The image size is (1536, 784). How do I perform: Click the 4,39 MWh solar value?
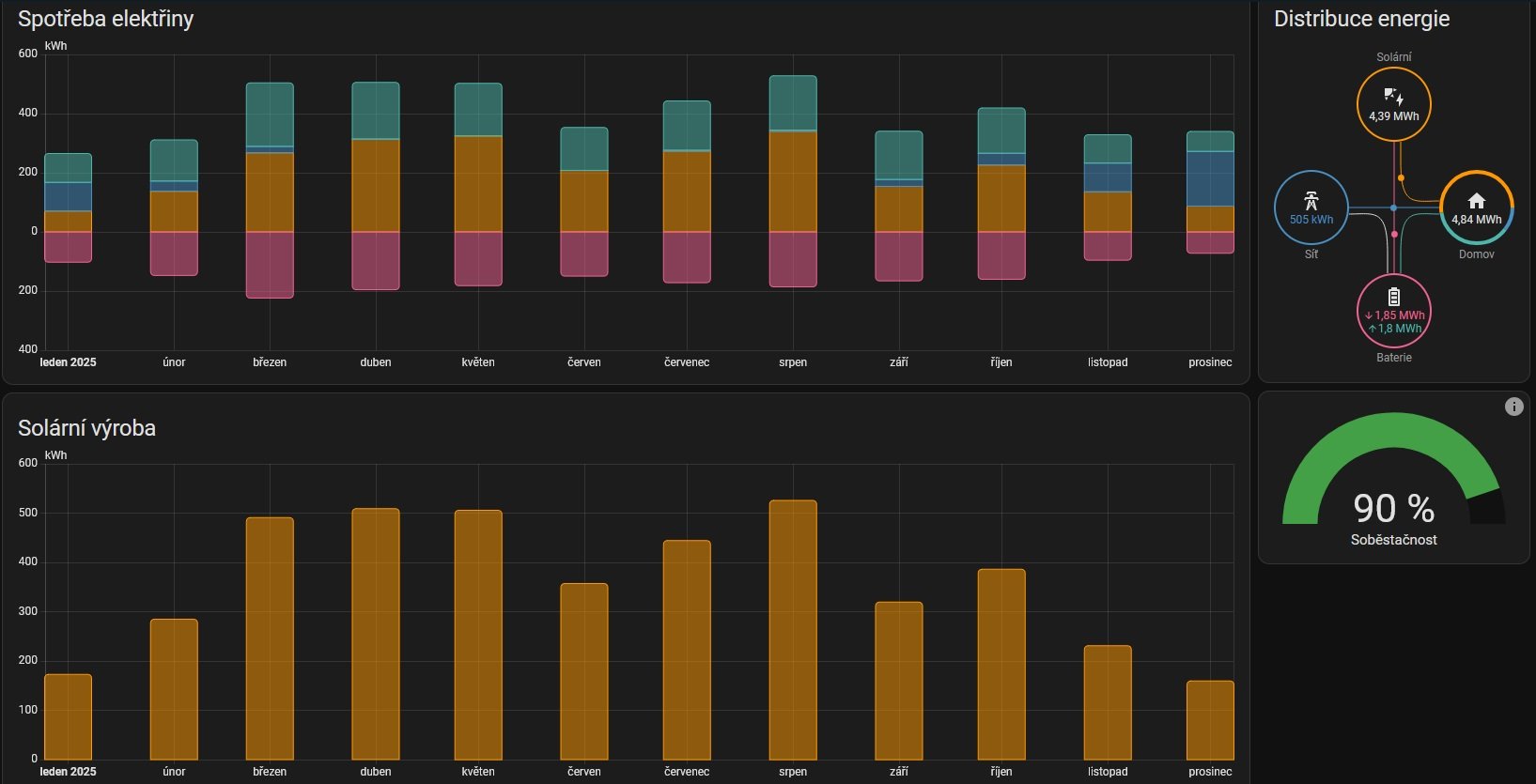point(1393,116)
